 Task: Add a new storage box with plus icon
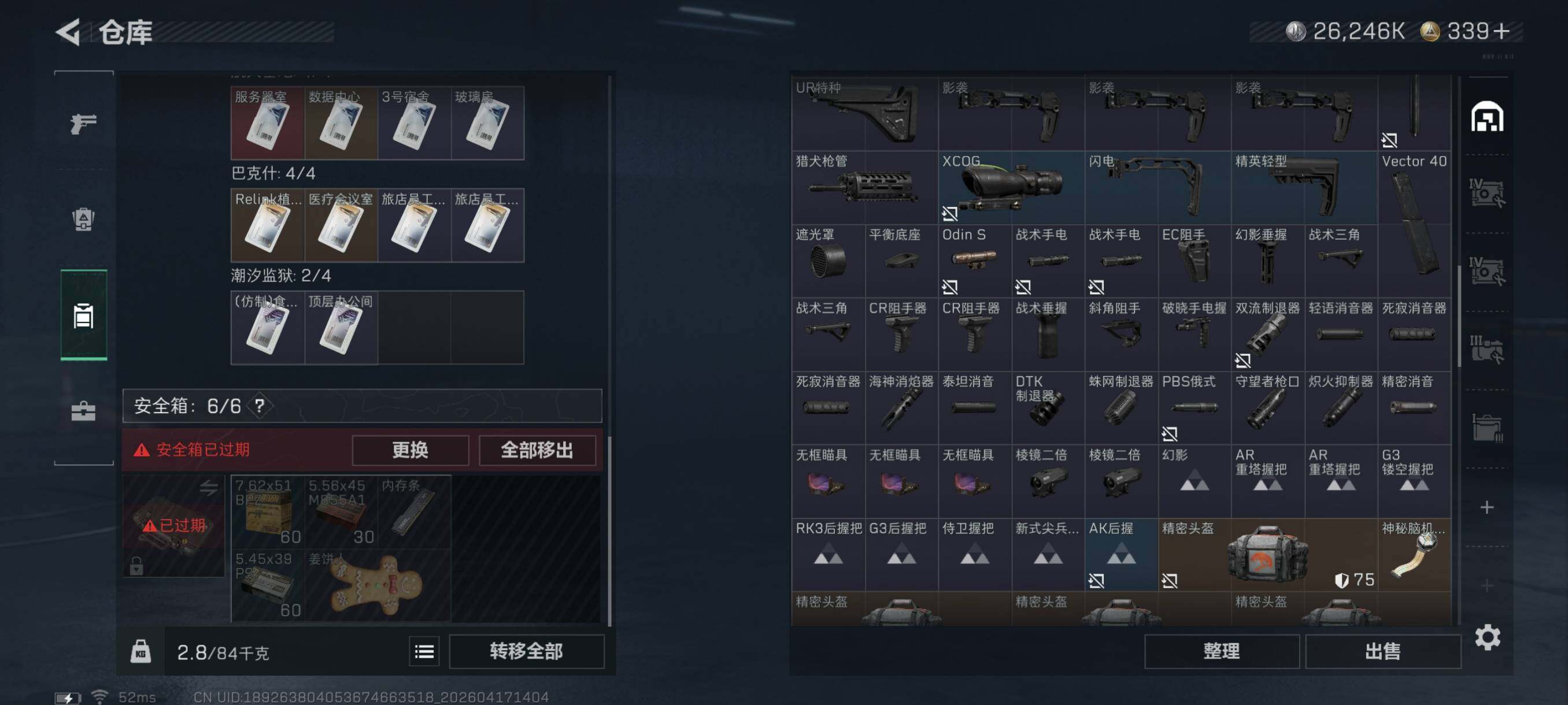1487,507
